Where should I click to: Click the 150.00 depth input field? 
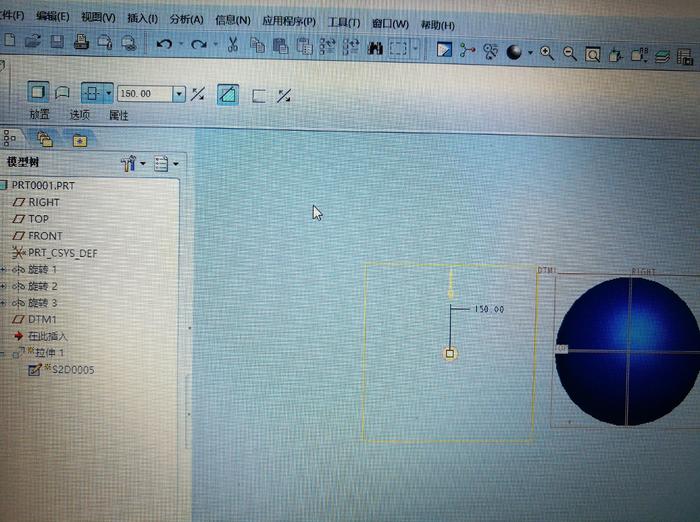pos(146,94)
